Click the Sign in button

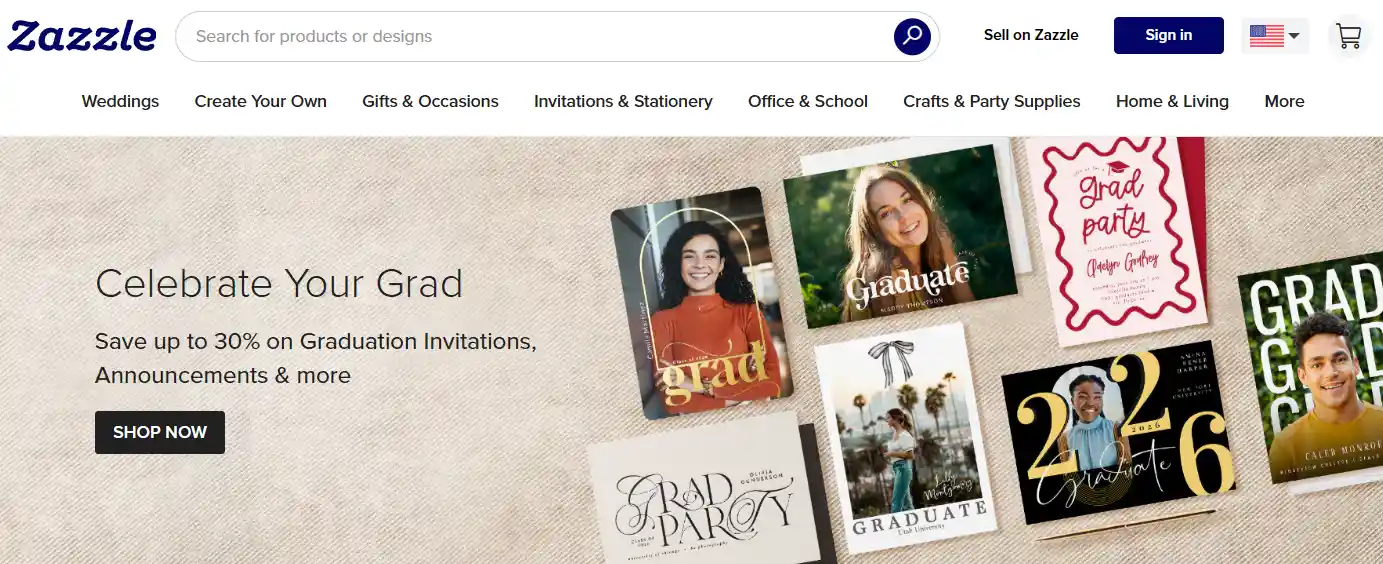coord(1168,35)
